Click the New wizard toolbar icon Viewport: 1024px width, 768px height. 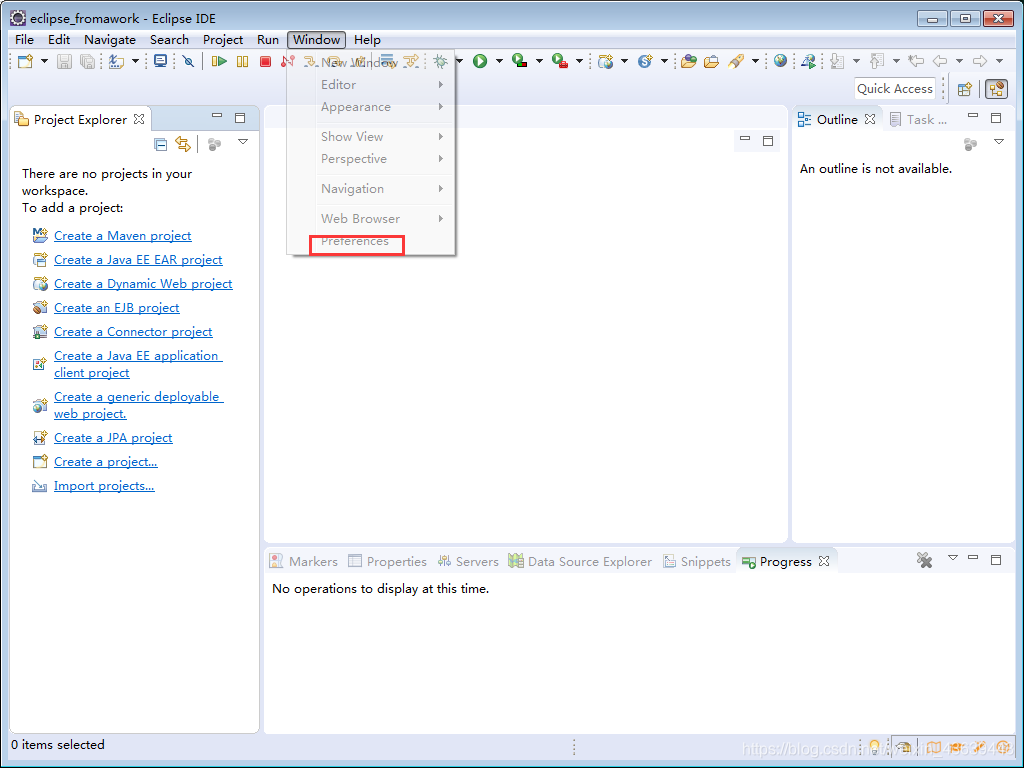[25, 61]
